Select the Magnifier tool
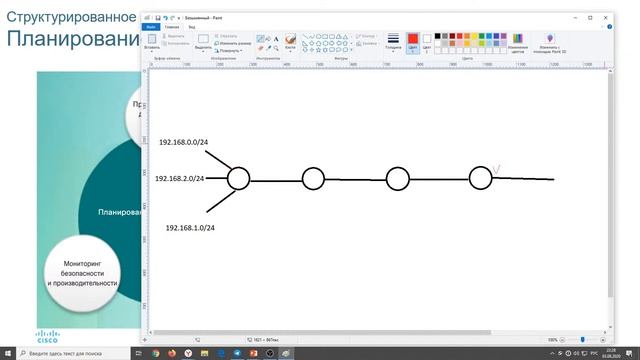 coord(276,48)
